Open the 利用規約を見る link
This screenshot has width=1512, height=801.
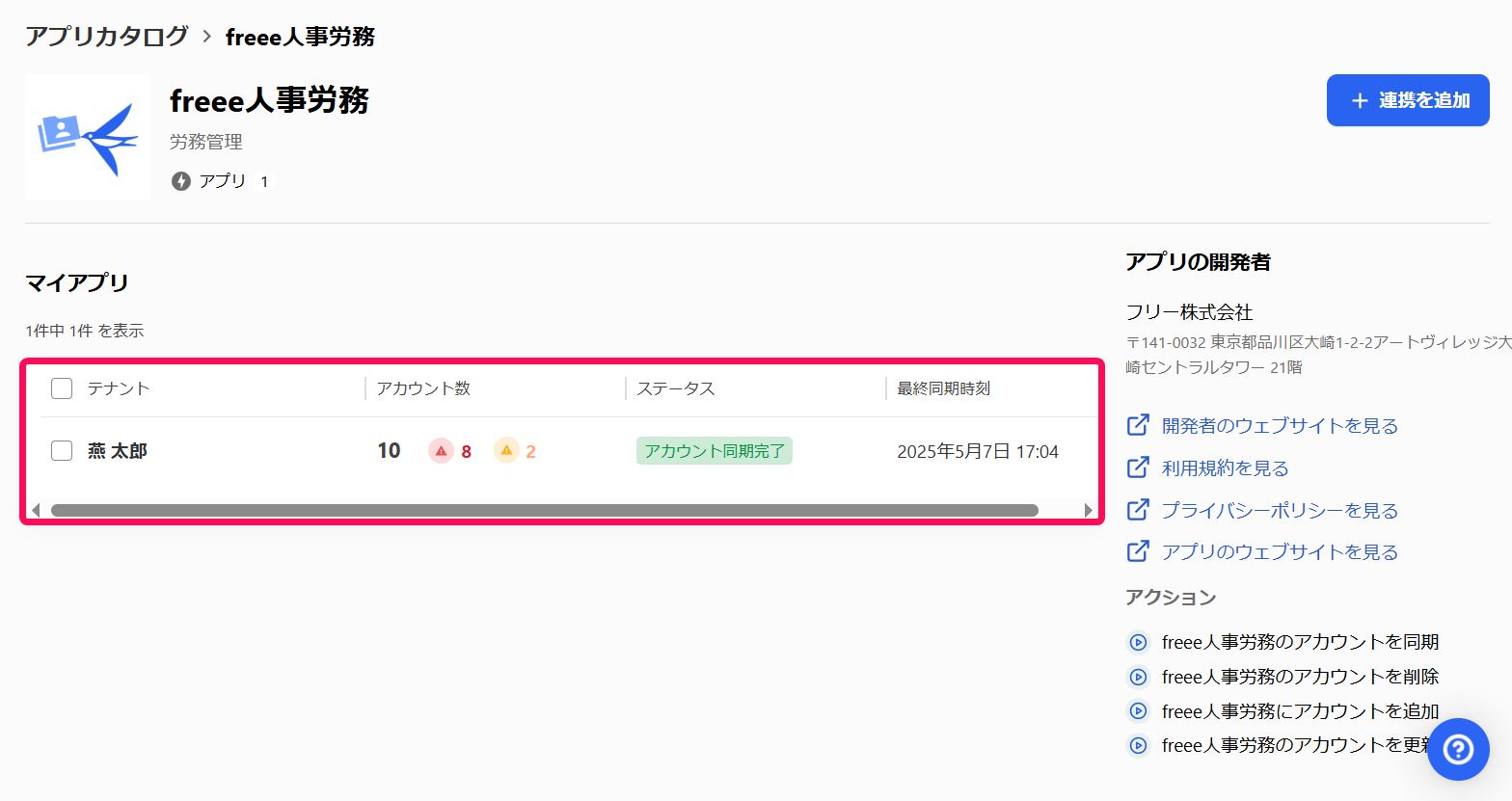pyautogui.click(x=1226, y=467)
